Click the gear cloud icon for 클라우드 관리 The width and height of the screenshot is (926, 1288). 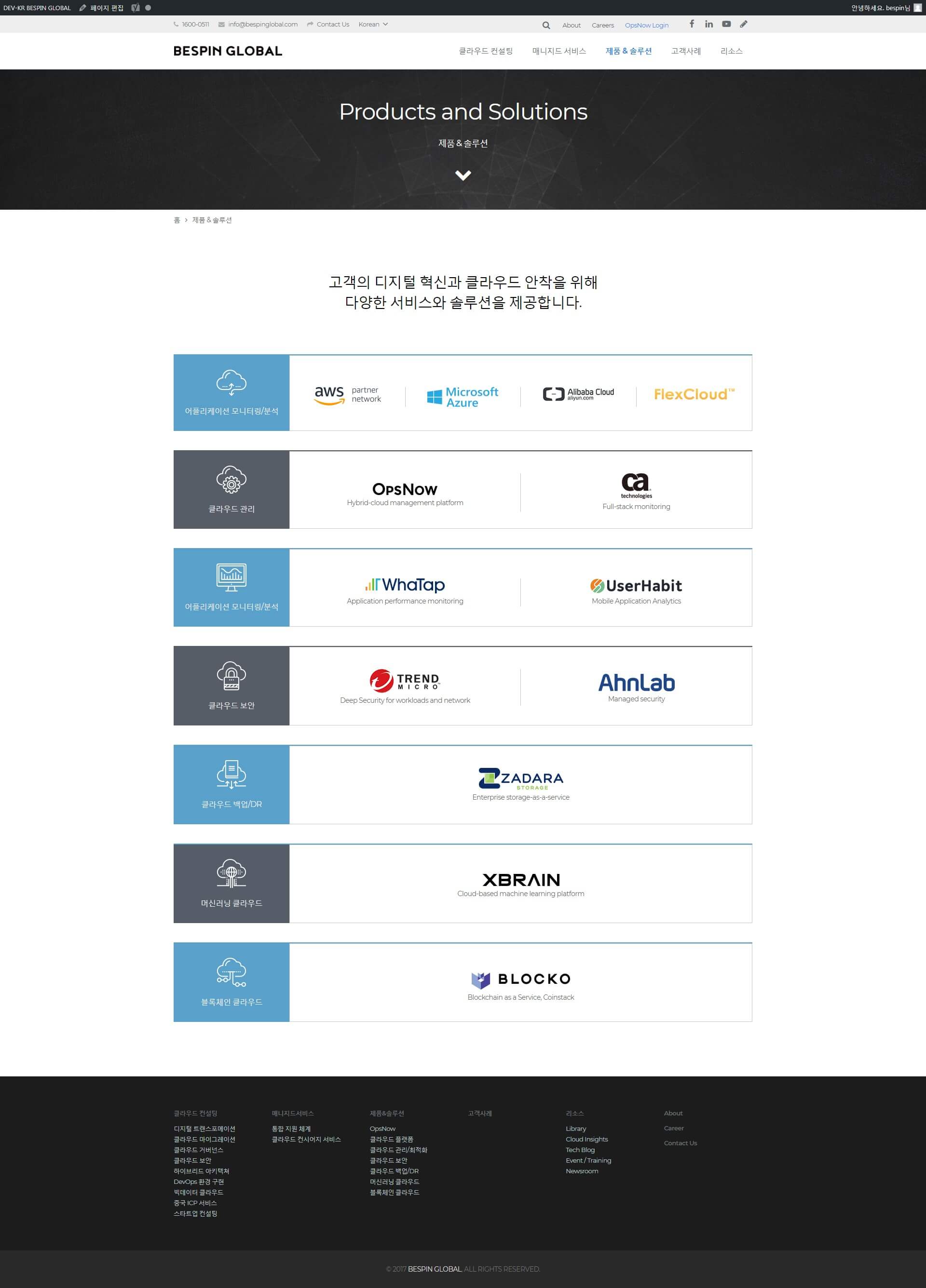(x=231, y=480)
